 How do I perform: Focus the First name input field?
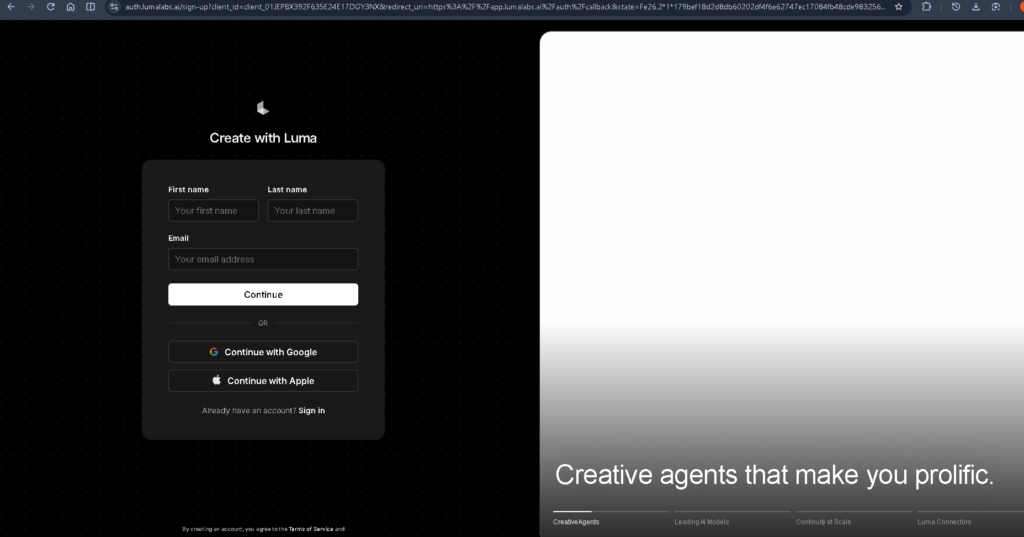[x=214, y=210]
